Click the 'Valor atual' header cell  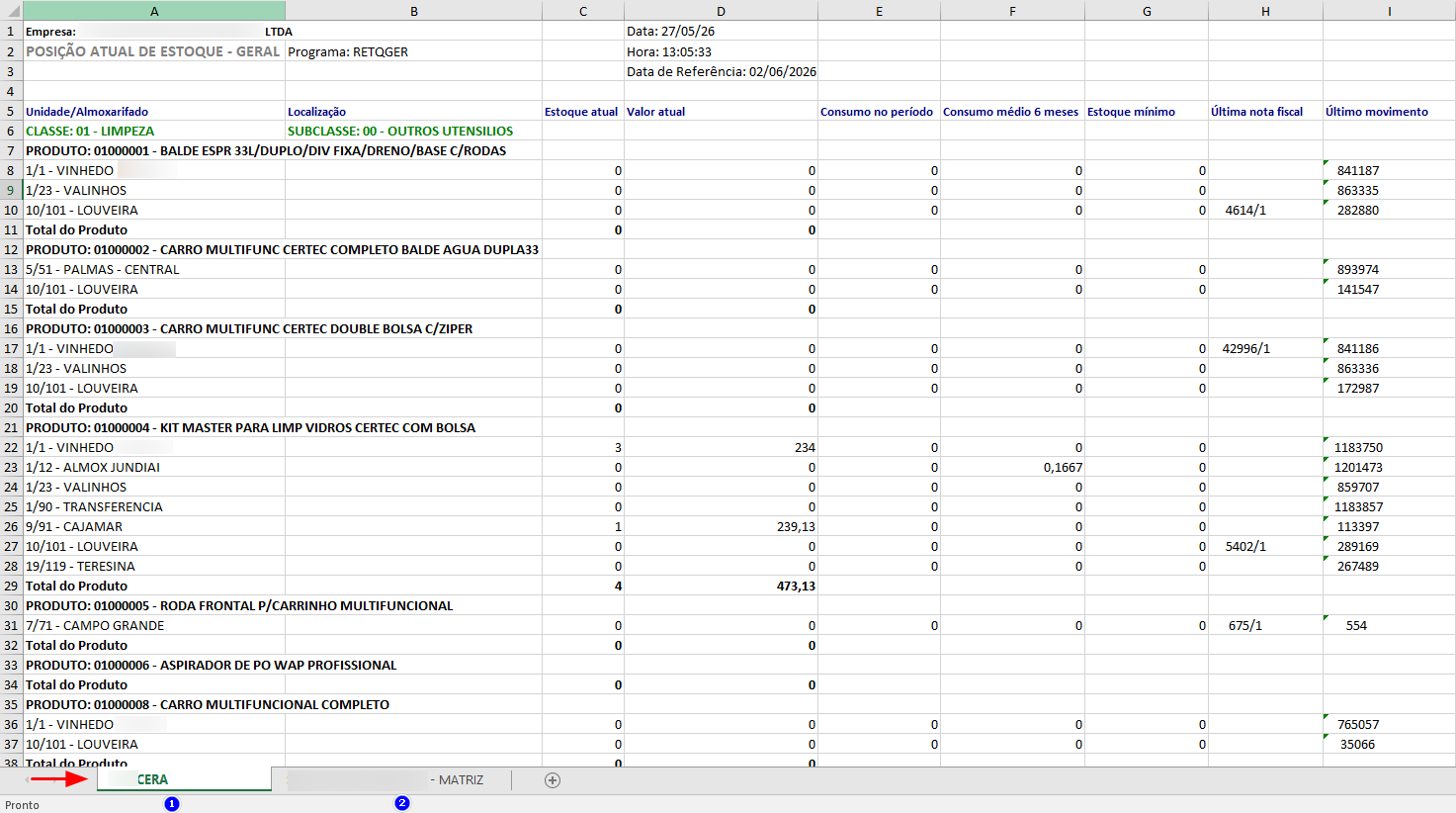pyautogui.click(x=721, y=111)
